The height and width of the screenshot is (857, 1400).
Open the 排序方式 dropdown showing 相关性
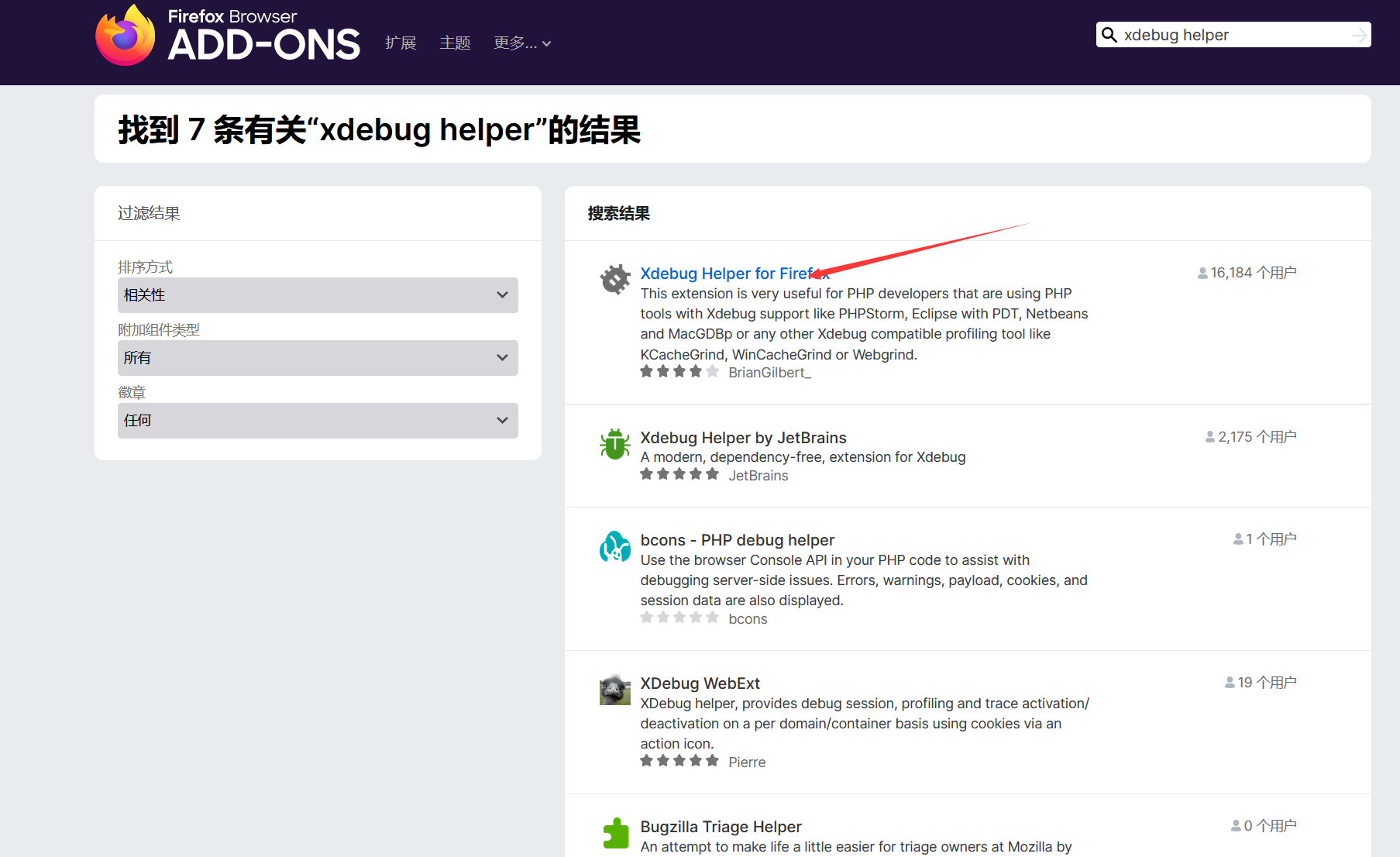click(x=318, y=295)
